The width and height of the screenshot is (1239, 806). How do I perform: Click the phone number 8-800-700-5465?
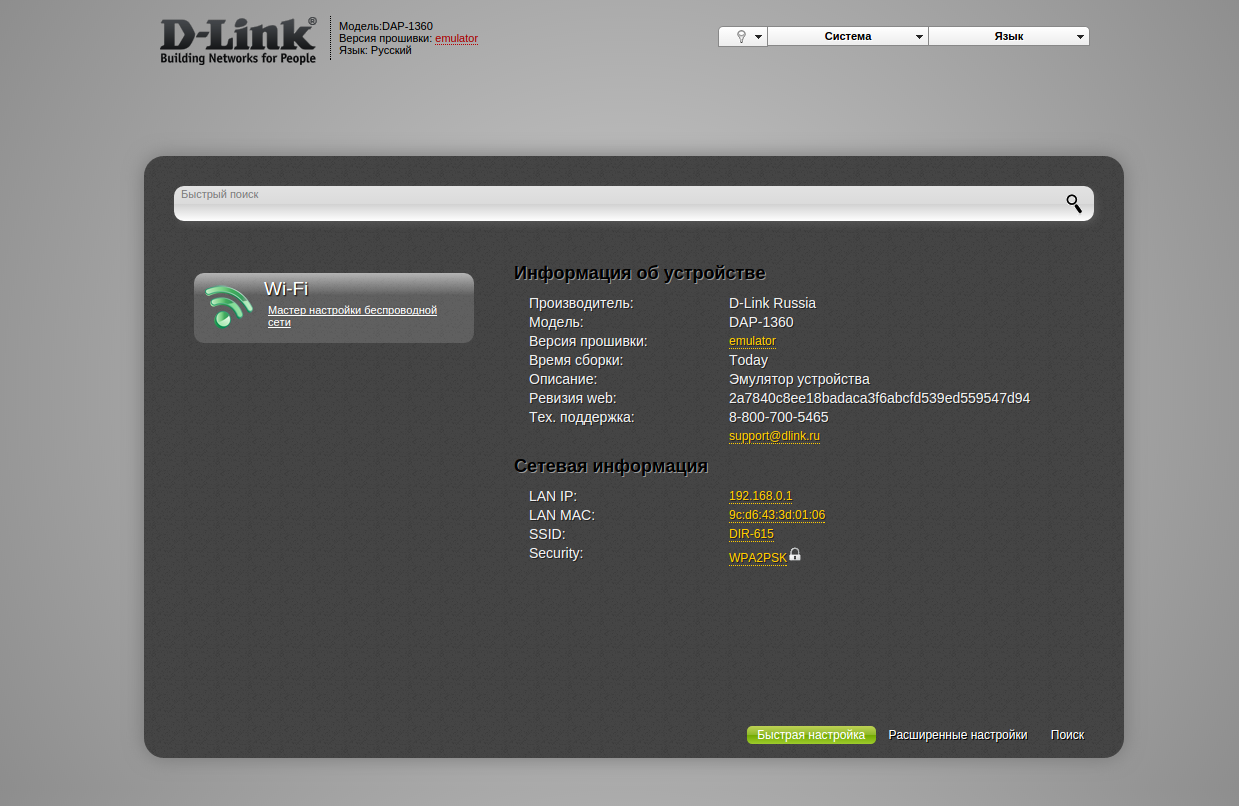[778, 417]
